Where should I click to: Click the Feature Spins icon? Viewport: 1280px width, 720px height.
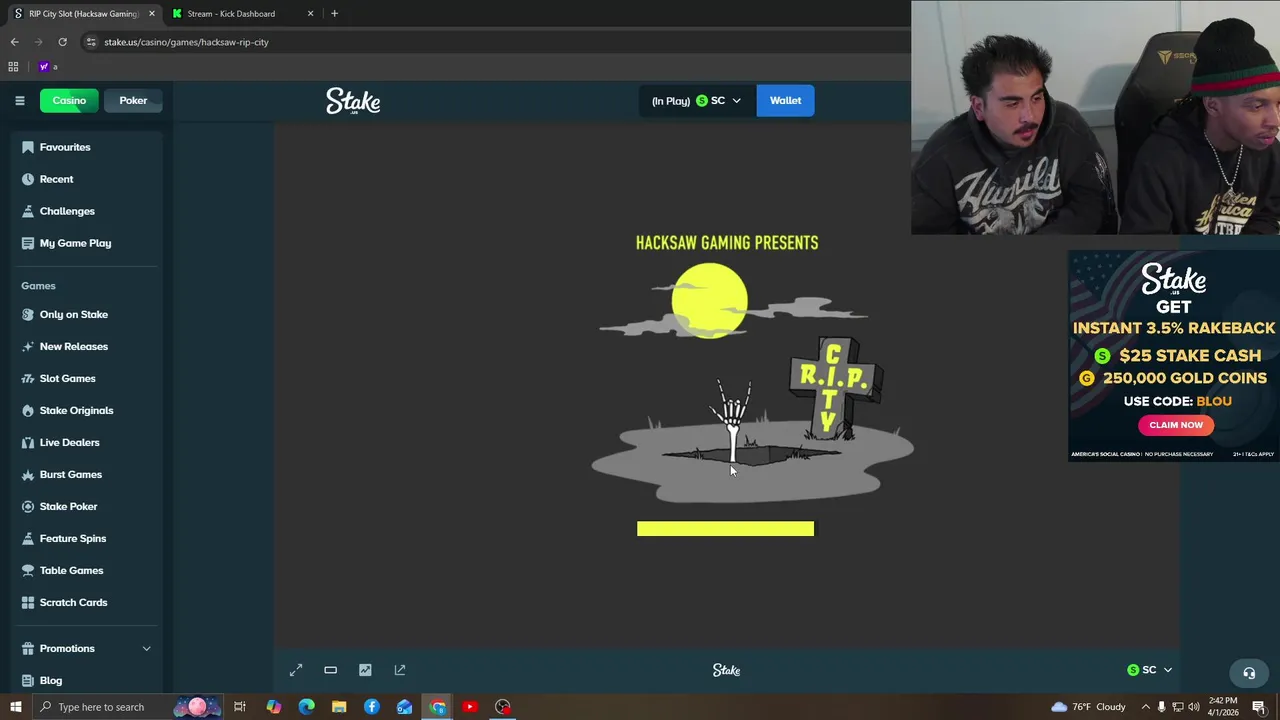tap(28, 538)
